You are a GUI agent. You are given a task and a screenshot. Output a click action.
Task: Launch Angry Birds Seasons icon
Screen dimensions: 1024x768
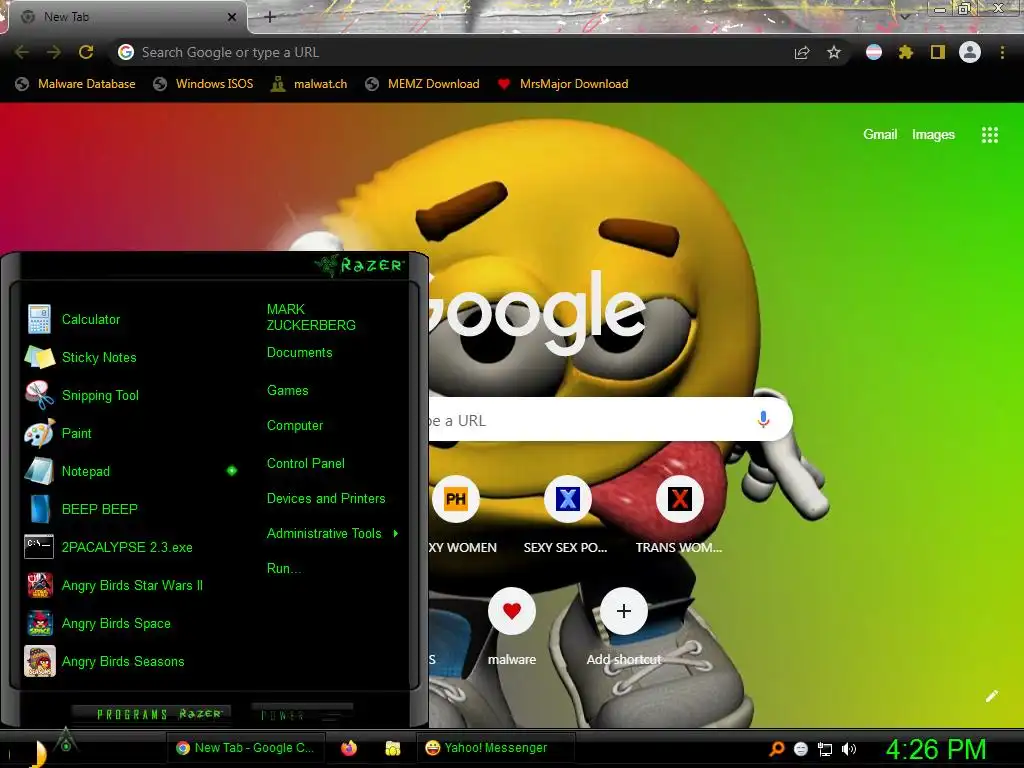pyautogui.click(x=39, y=661)
